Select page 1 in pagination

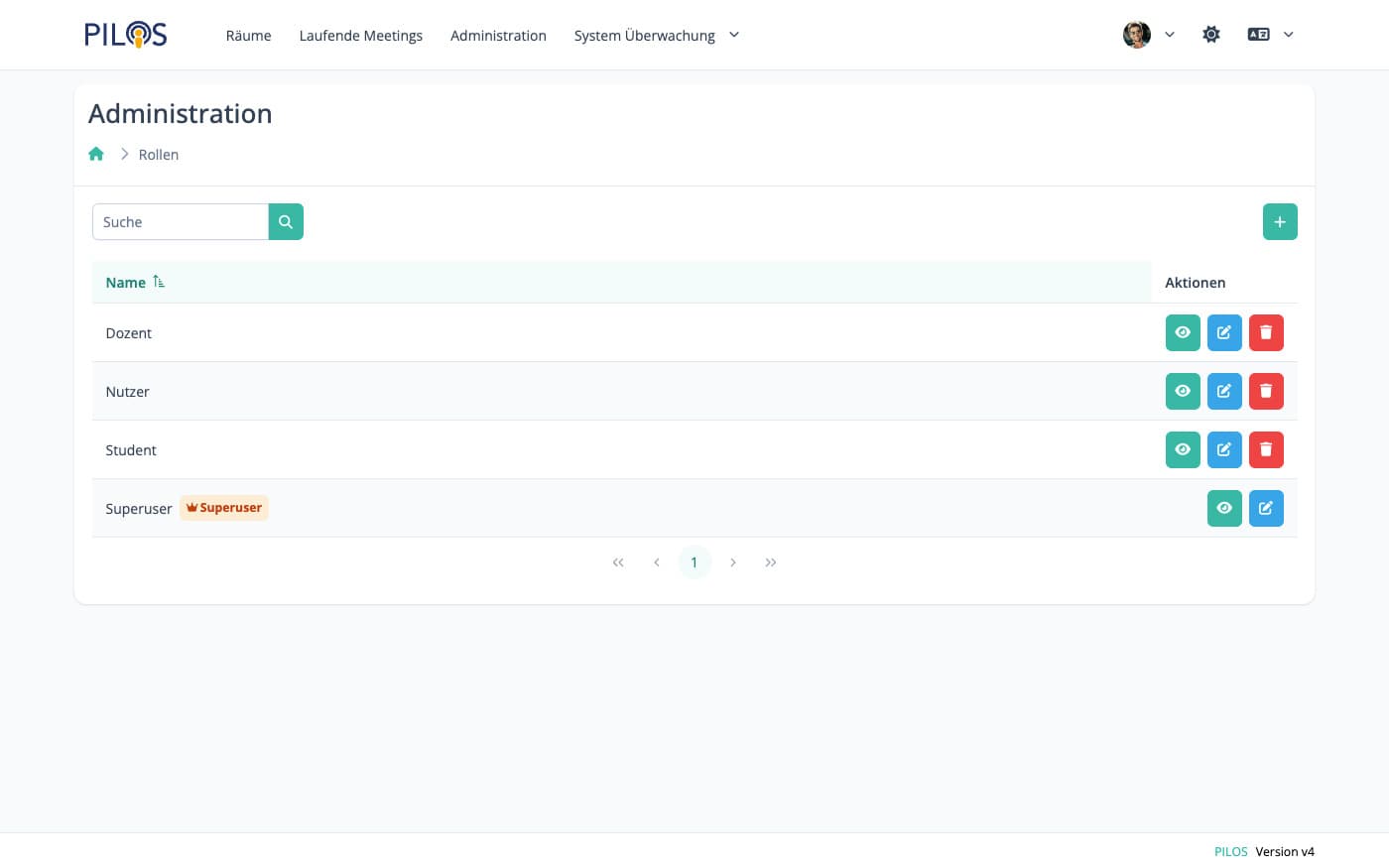[694, 562]
